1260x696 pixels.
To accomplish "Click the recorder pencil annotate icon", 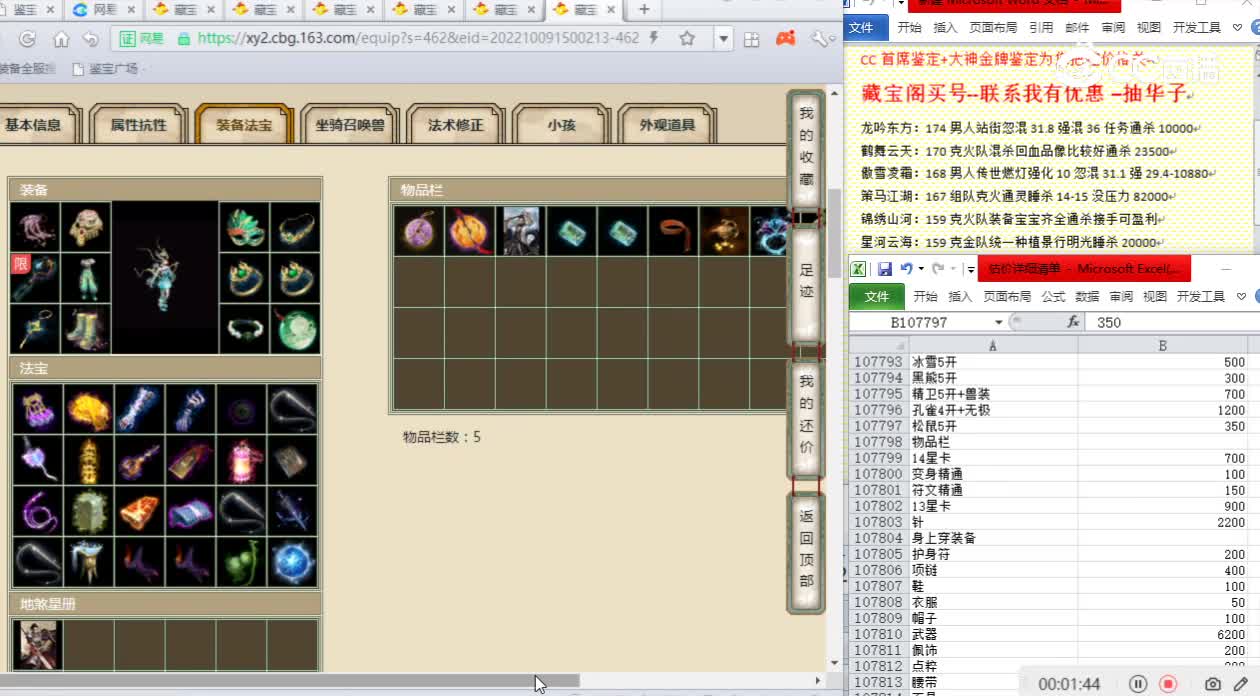I will coord(1241,684).
